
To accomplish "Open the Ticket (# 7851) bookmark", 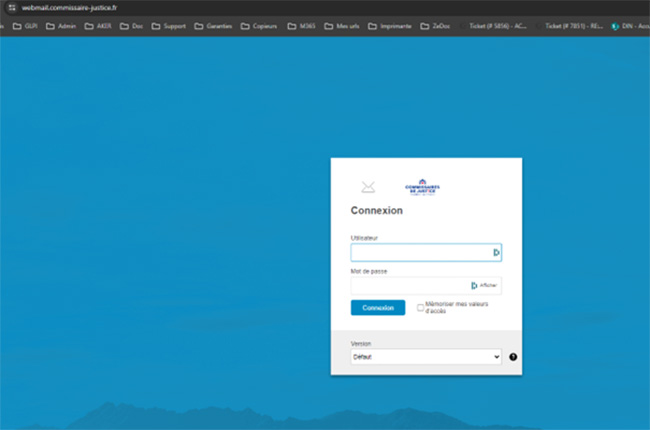I will point(570,26).
